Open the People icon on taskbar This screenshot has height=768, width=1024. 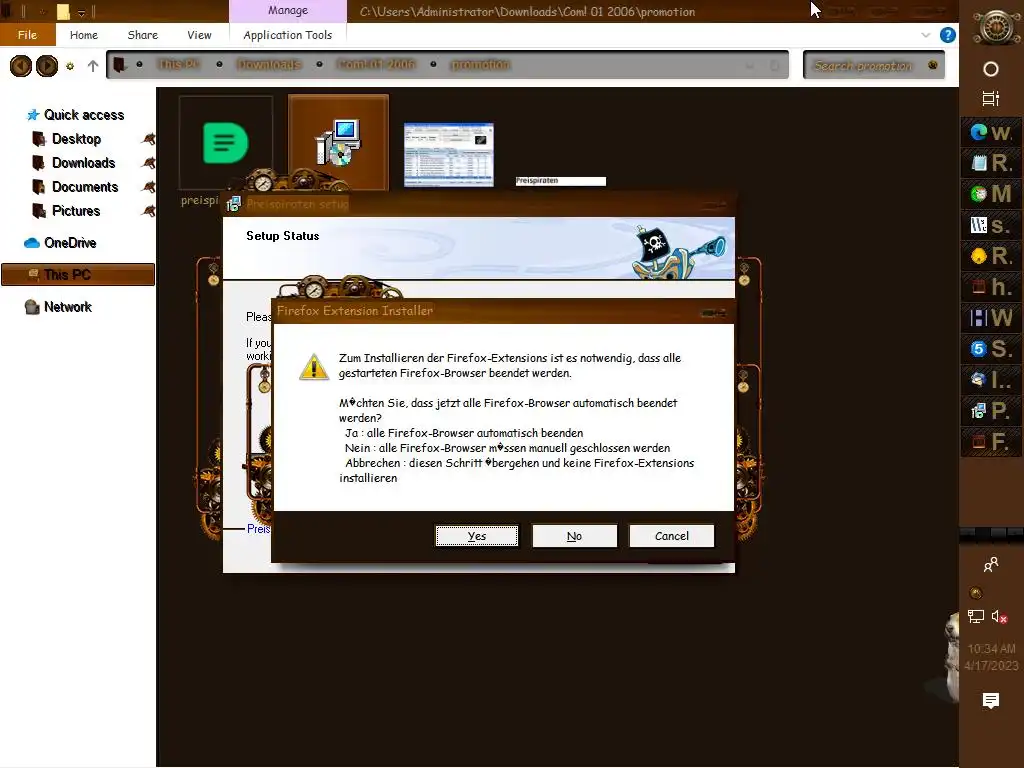pyautogui.click(x=991, y=564)
